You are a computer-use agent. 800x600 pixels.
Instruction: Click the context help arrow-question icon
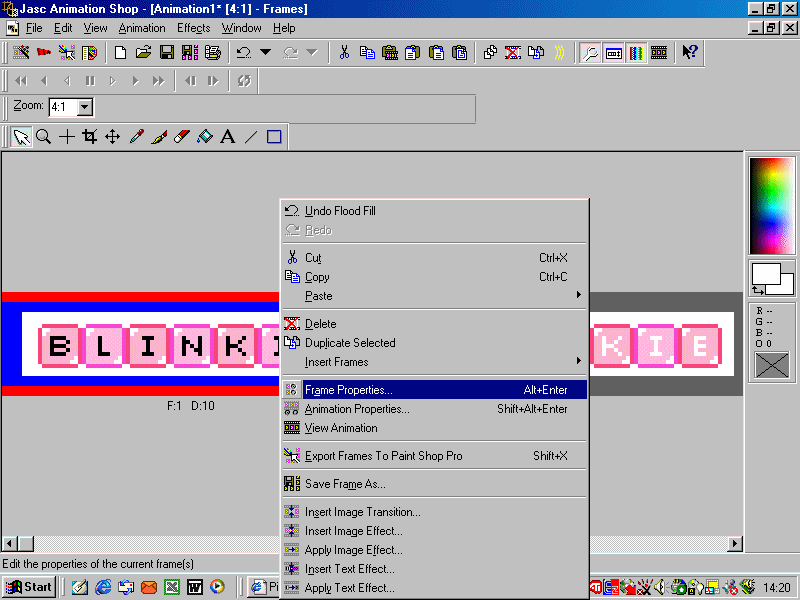690,53
